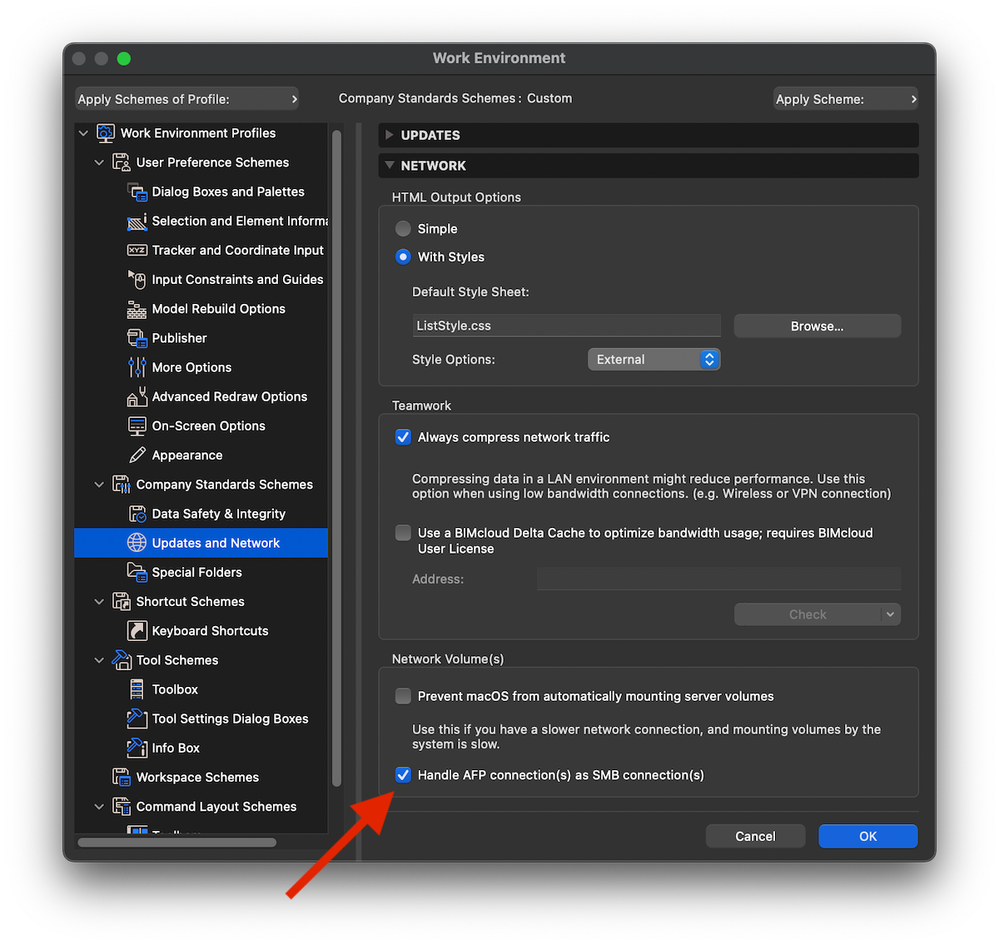Open the Check button dropdown arrow

pyautogui.click(x=890, y=614)
